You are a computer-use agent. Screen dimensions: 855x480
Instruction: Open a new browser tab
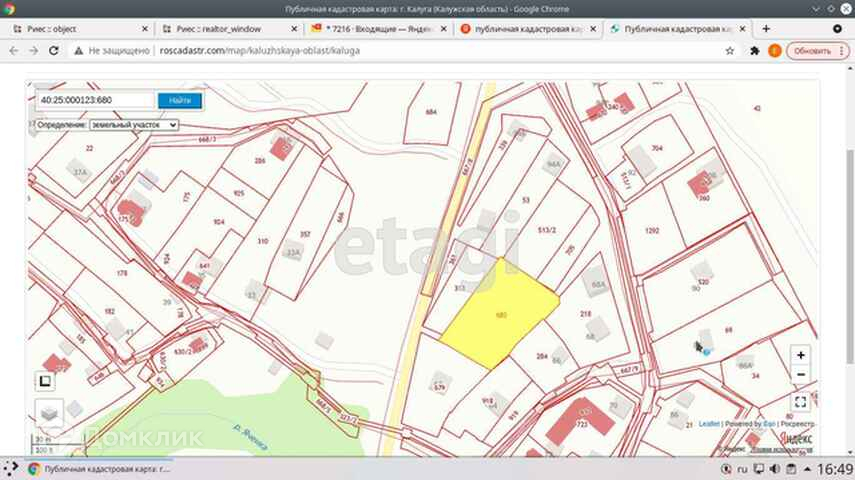click(767, 29)
